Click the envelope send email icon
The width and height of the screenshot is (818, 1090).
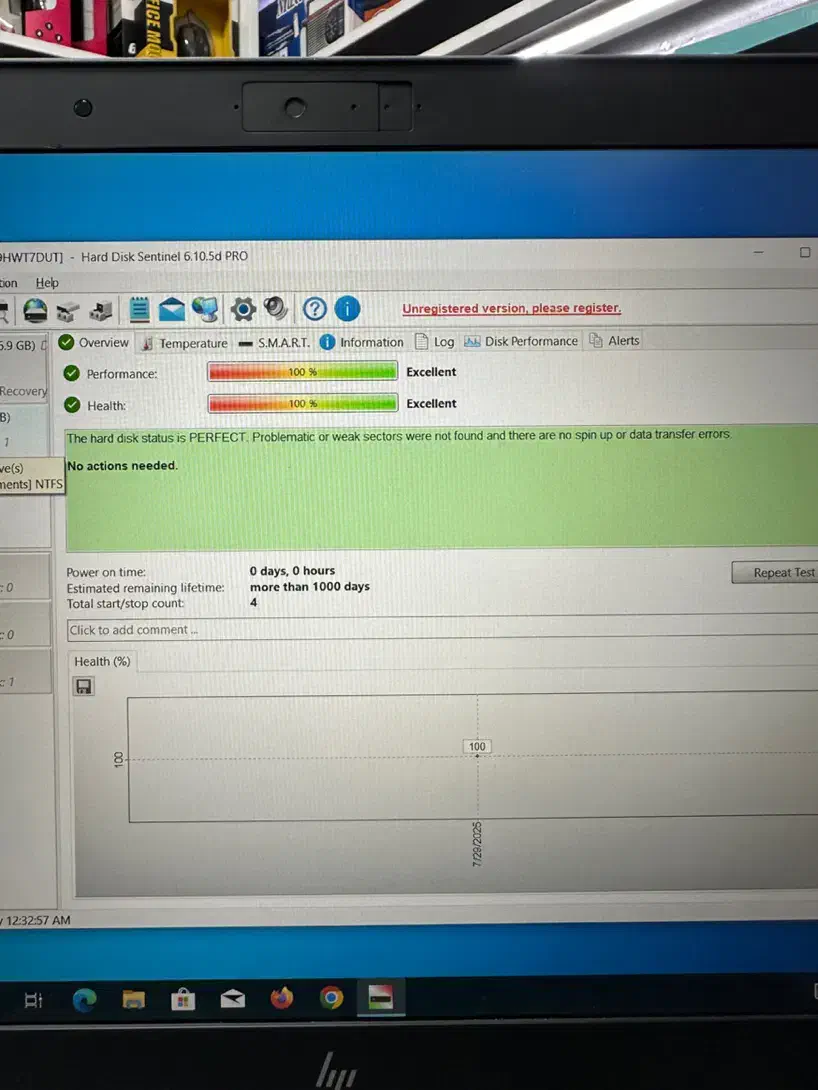(172, 310)
